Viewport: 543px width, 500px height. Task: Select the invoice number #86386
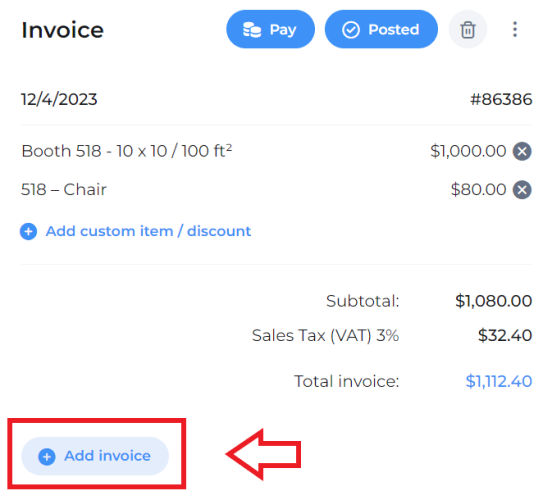pos(501,99)
